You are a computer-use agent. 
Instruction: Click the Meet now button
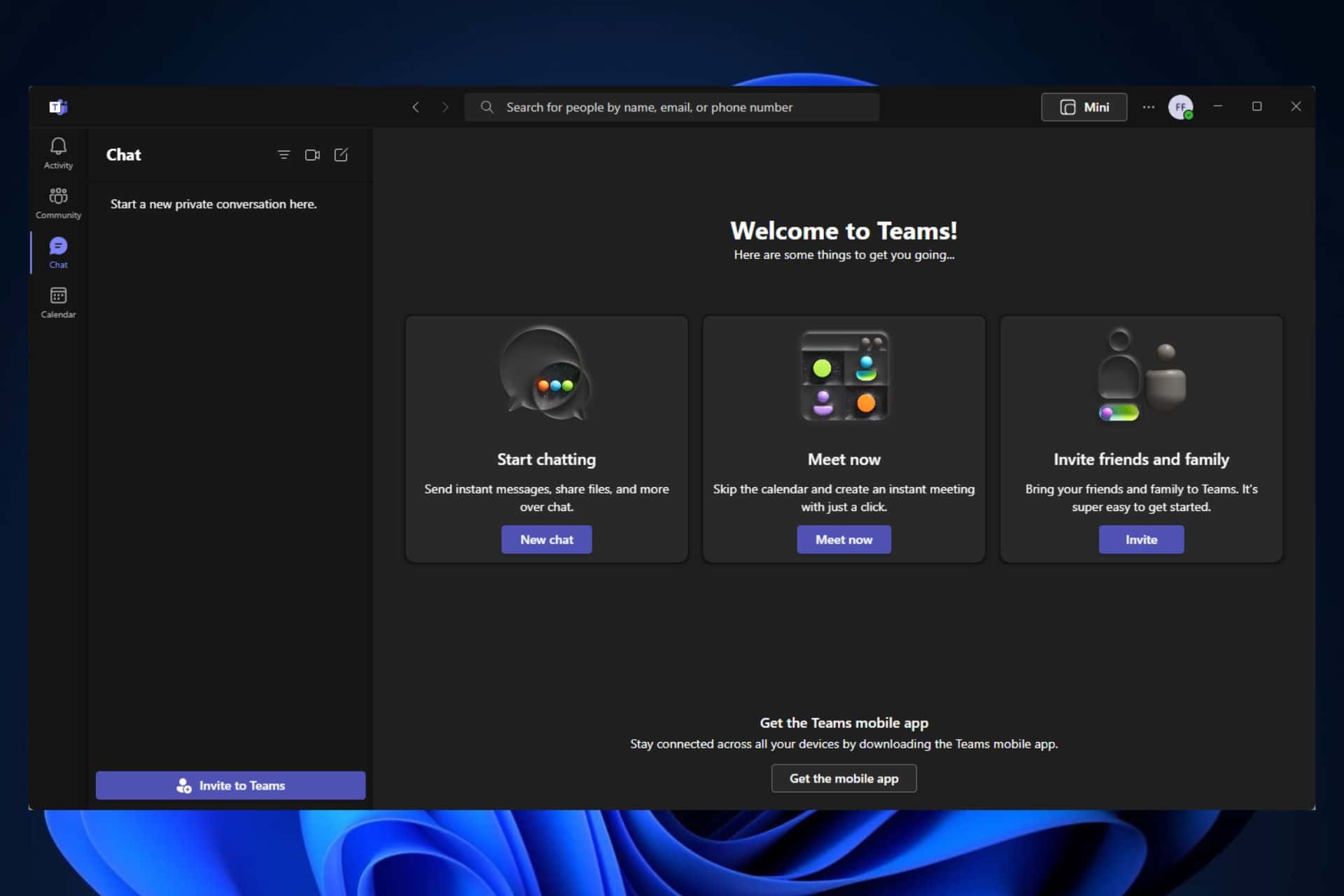click(844, 539)
